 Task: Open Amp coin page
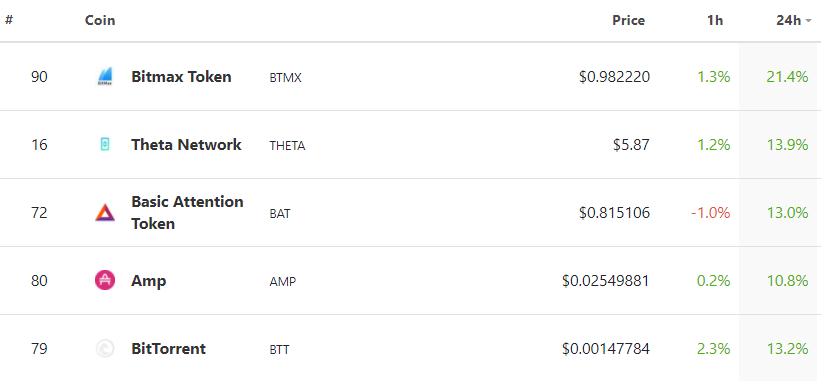[149, 281]
